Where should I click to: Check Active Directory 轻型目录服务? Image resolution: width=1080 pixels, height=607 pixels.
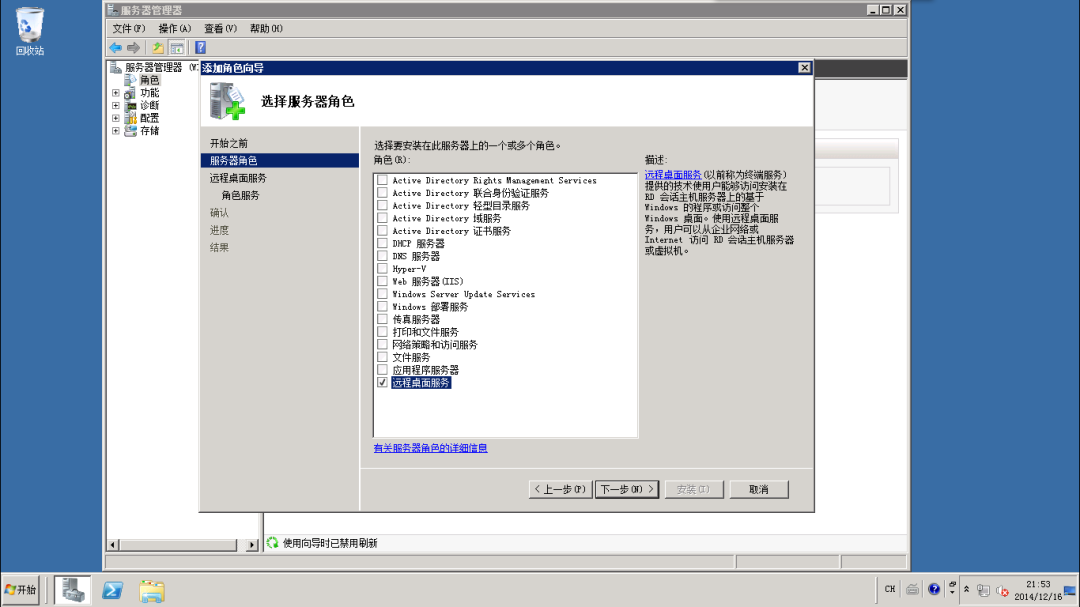pyautogui.click(x=382, y=205)
